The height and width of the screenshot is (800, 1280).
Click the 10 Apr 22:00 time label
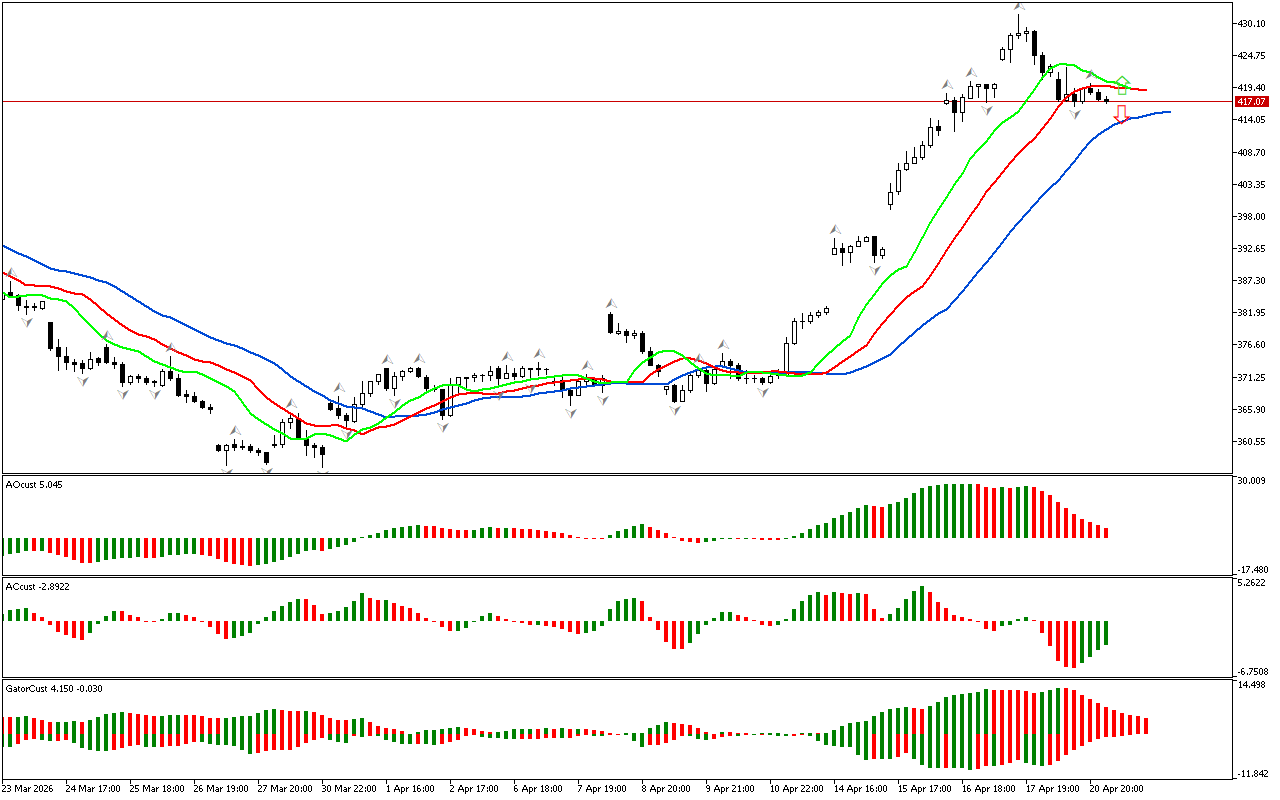(799, 788)
